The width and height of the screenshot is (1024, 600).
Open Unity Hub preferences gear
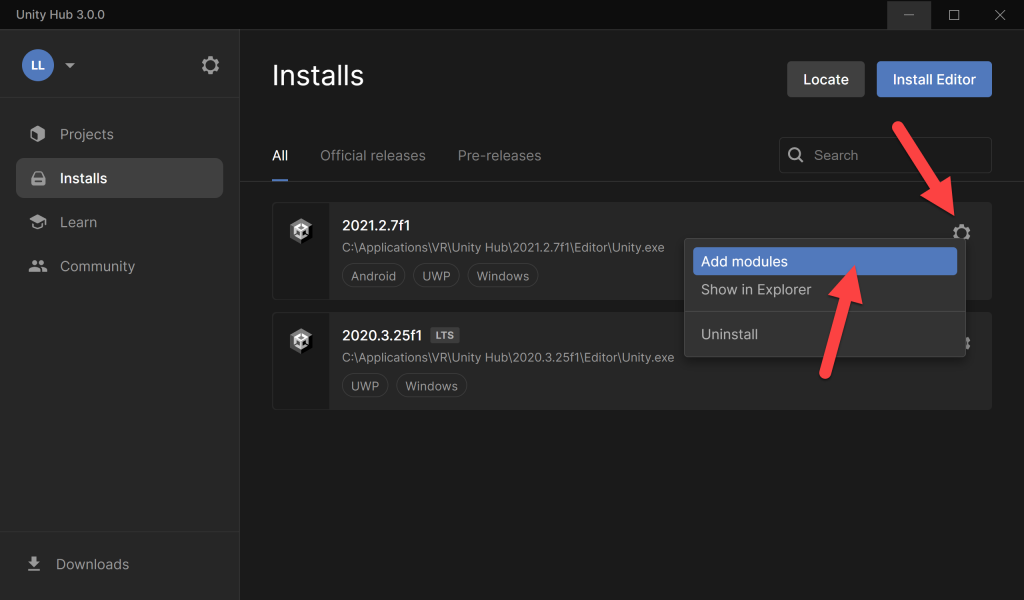(x=210, y=65)
